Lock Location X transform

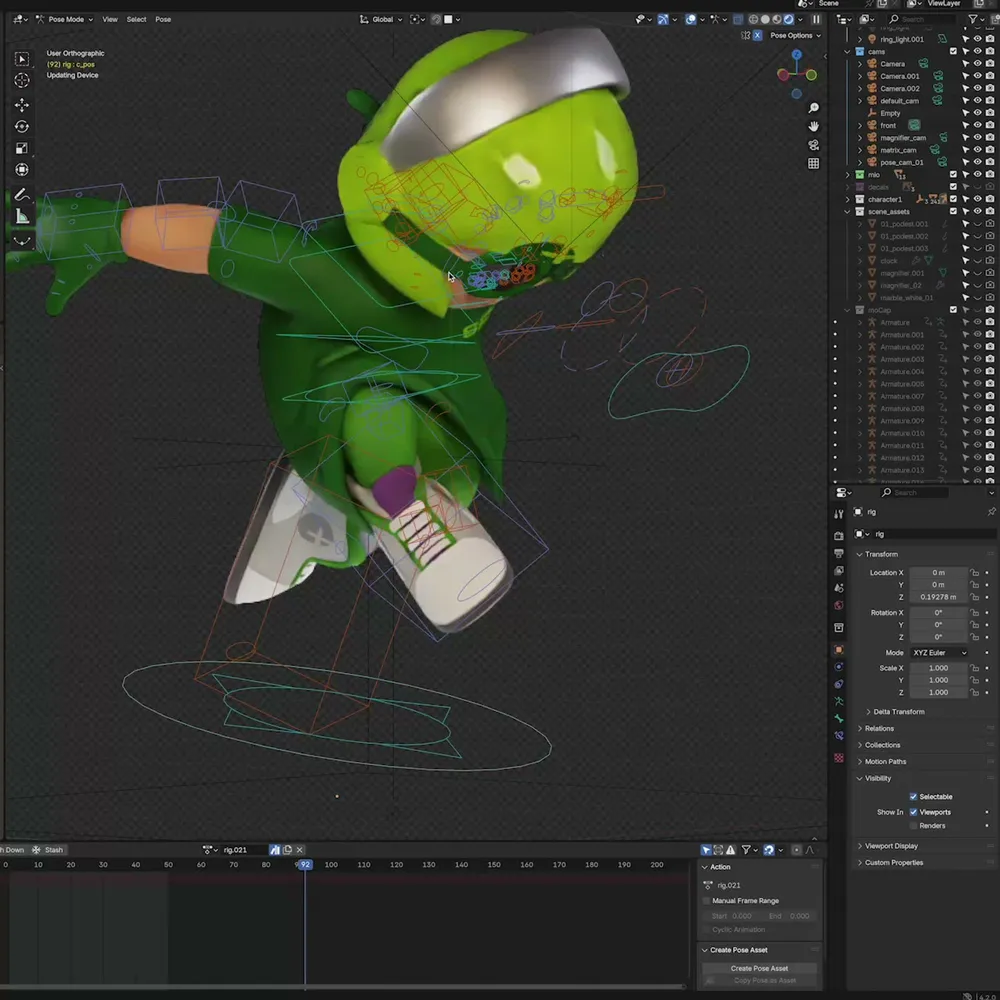[x=974, y=573]
